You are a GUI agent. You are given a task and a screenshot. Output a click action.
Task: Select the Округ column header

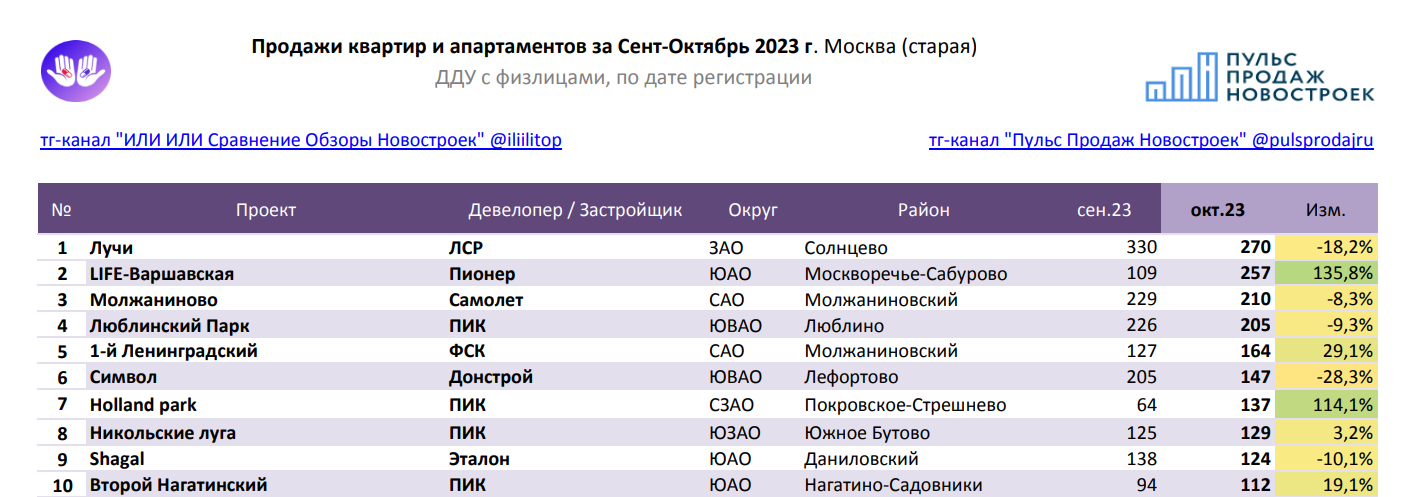tap(753, 210)
